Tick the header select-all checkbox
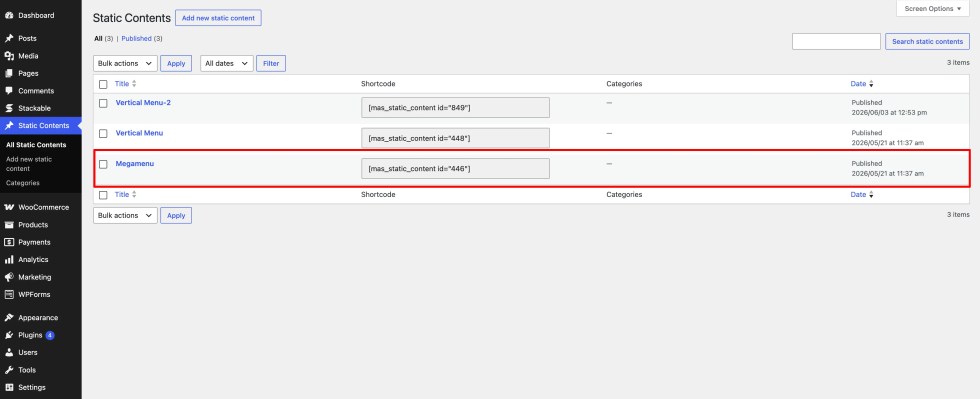980x399 pixels. pyautogui.click(x=103, y=84)
